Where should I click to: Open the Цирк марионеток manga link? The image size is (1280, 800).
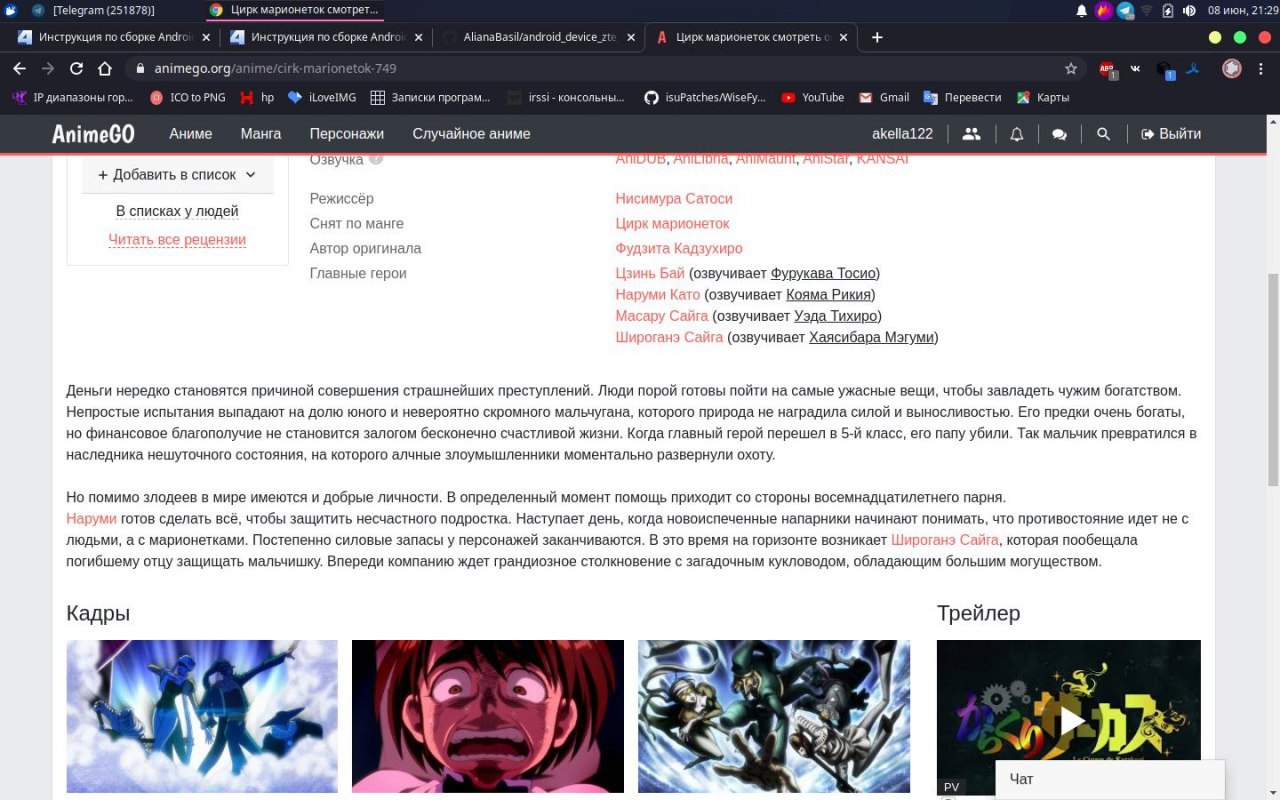click(x=672, y=224)
